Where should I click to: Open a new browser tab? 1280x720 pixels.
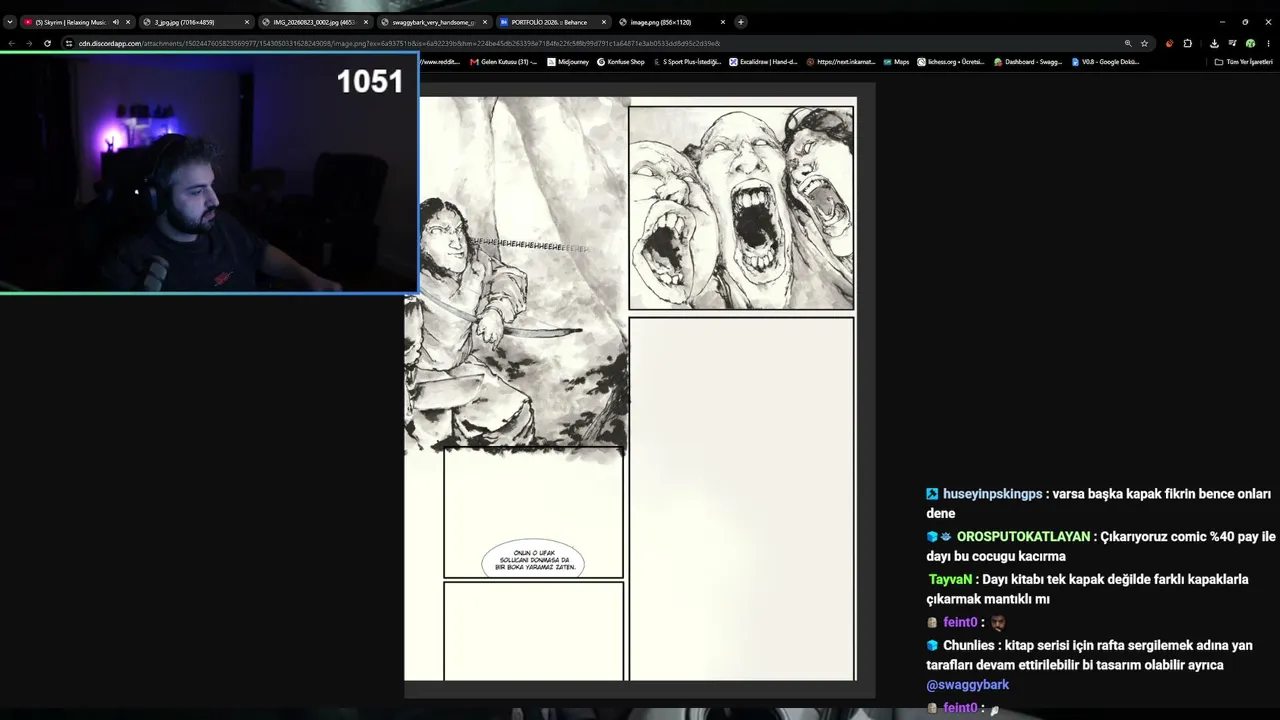pos(741,22)
